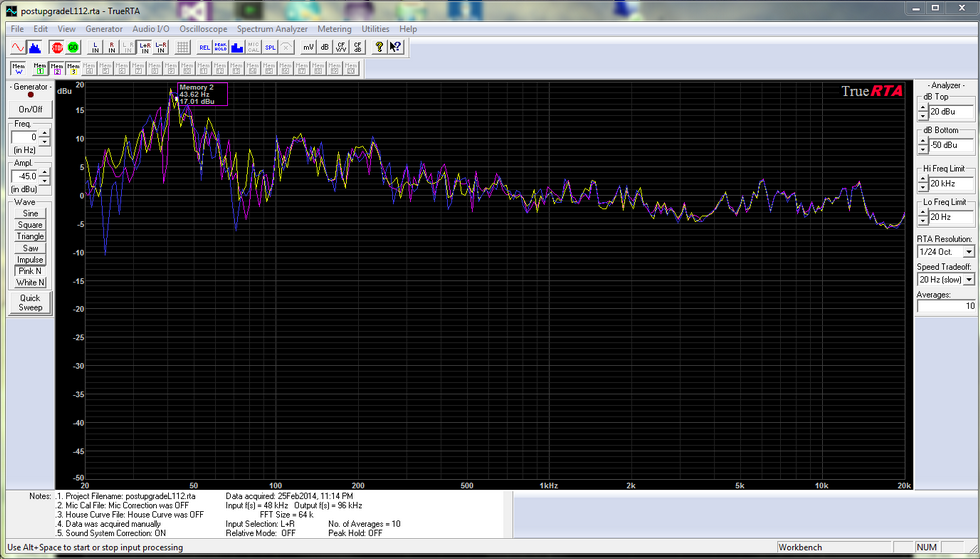Screen dimensions: 980x559
Task: Select the Saw wave type
Action: (30, 248)
